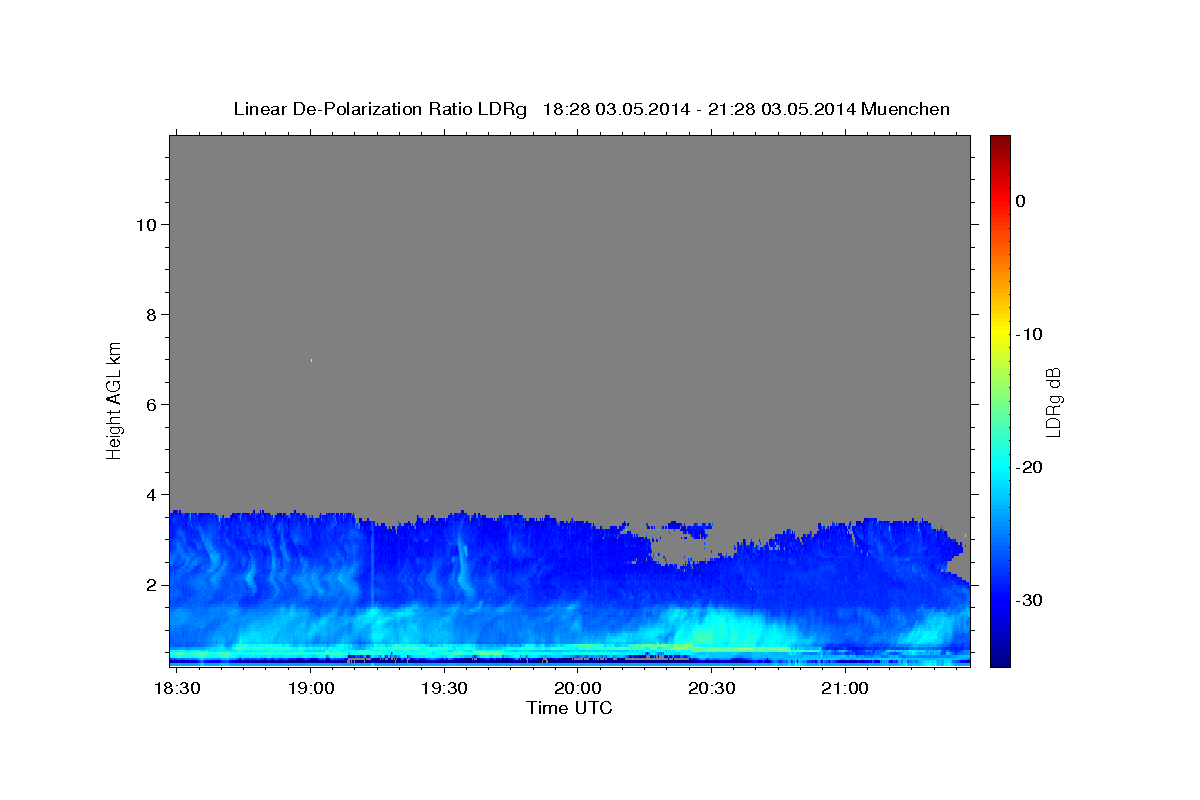This screenshot has width=1200, height=800.
Task: Click the 19:30 time tick label
Action: tap(444, 689)
